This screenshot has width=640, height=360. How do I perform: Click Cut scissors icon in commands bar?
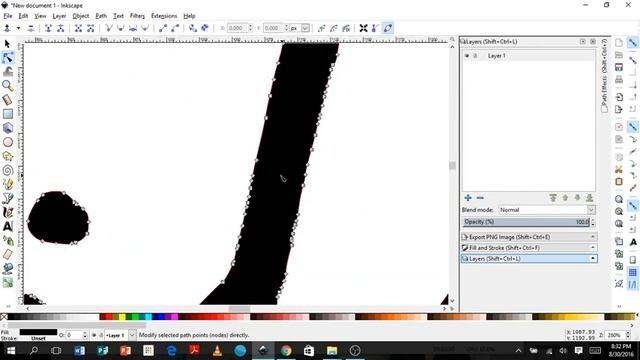[x=619, y=169]
